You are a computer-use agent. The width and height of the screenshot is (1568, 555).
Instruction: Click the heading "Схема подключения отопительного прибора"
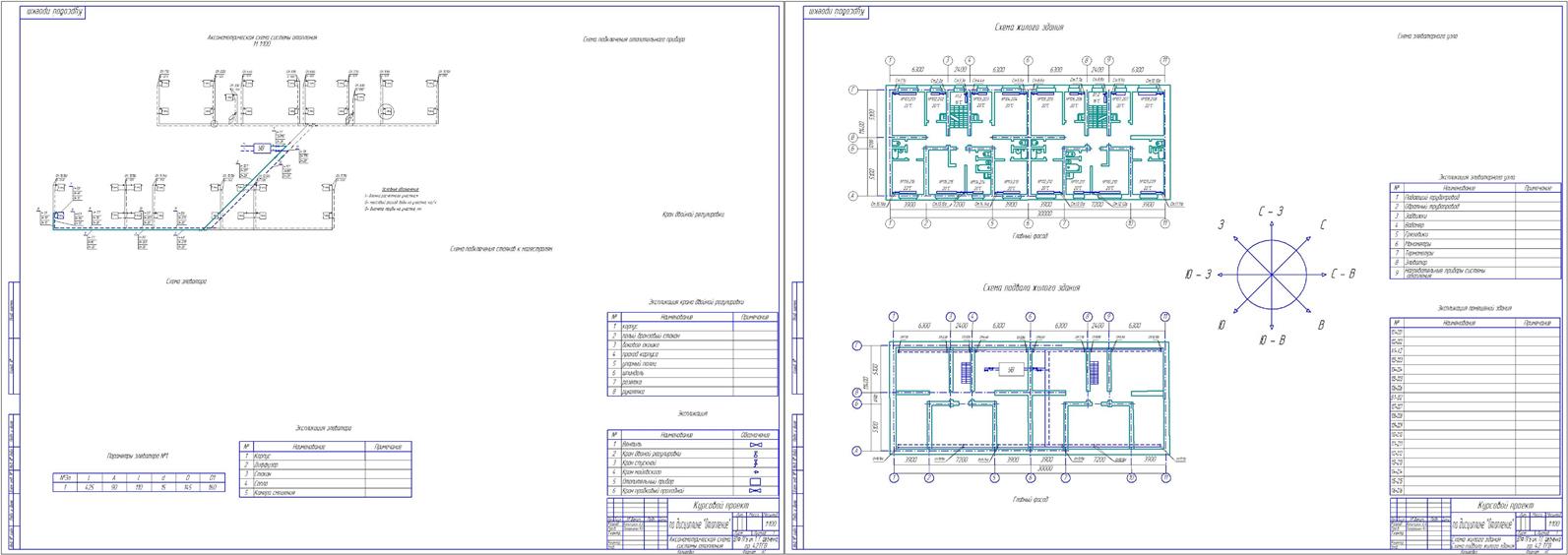pyautogui.click(x=634, y=39)
